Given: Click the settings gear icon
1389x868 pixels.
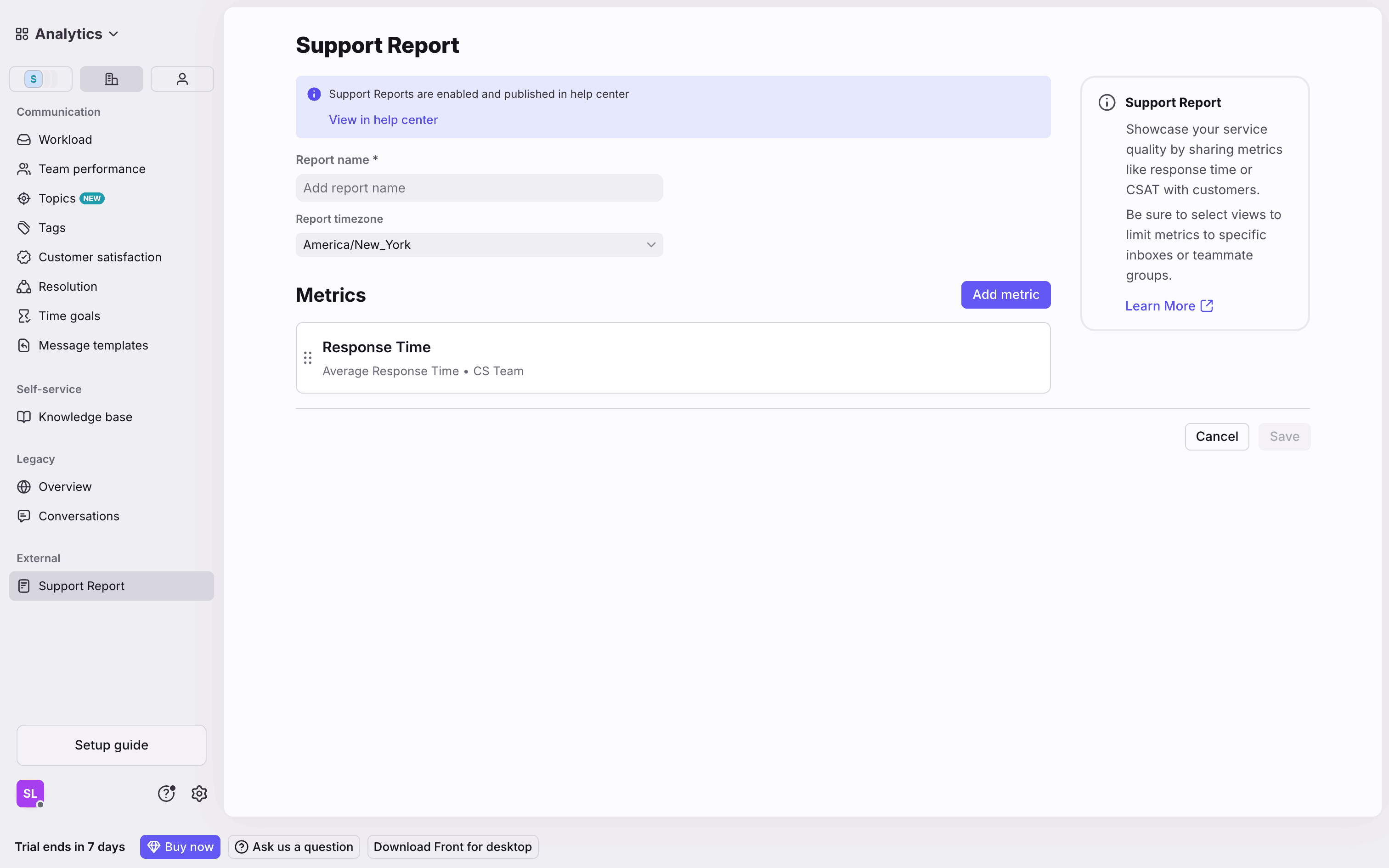Looking at the screenshot, I should pos(199,794).
